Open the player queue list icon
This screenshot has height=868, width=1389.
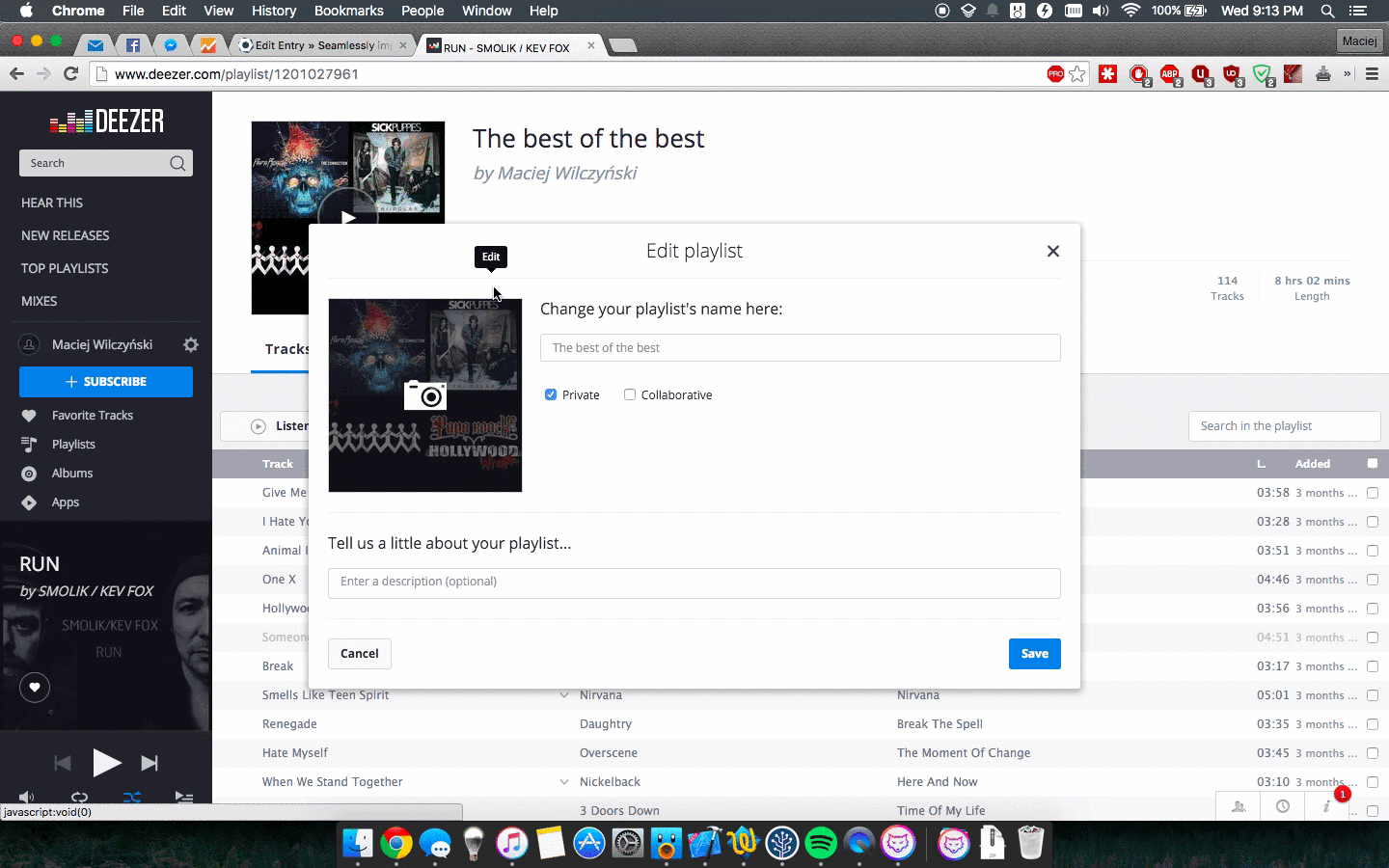pyautogui.click(x=184, y=798)
